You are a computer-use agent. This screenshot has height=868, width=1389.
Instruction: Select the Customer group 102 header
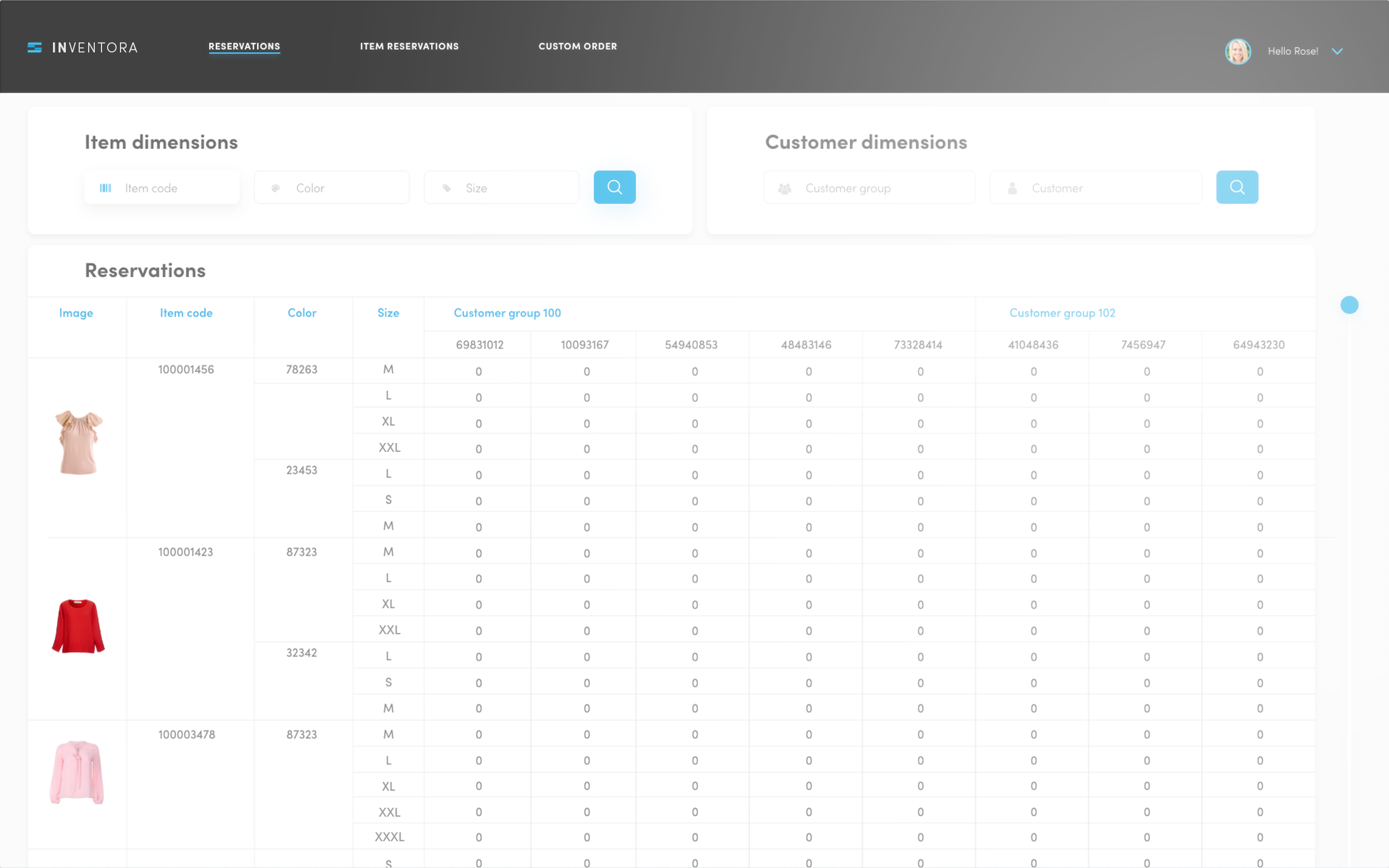coord(1063,313)
